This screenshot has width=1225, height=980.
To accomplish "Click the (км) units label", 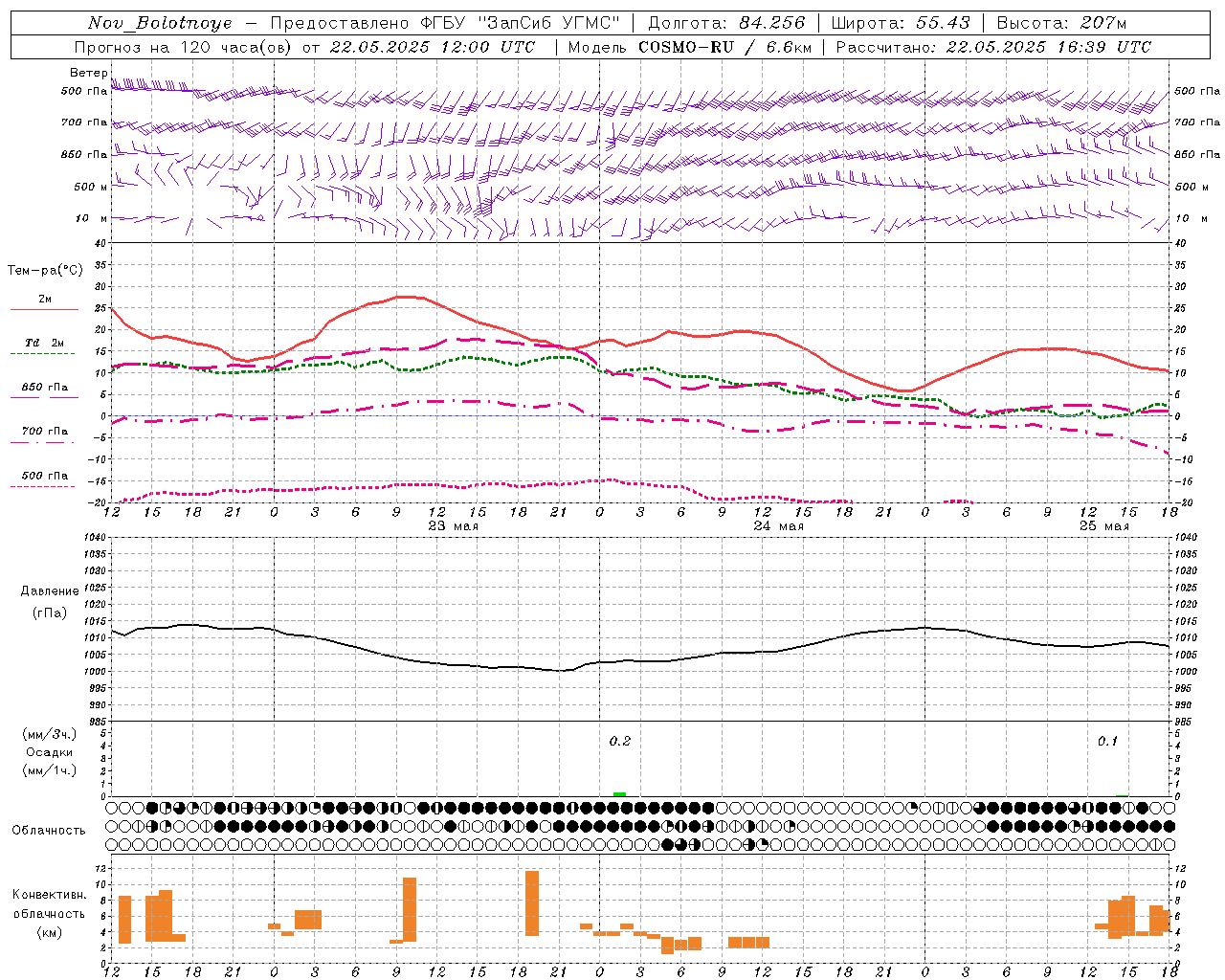I will click(x=49, y=932).
